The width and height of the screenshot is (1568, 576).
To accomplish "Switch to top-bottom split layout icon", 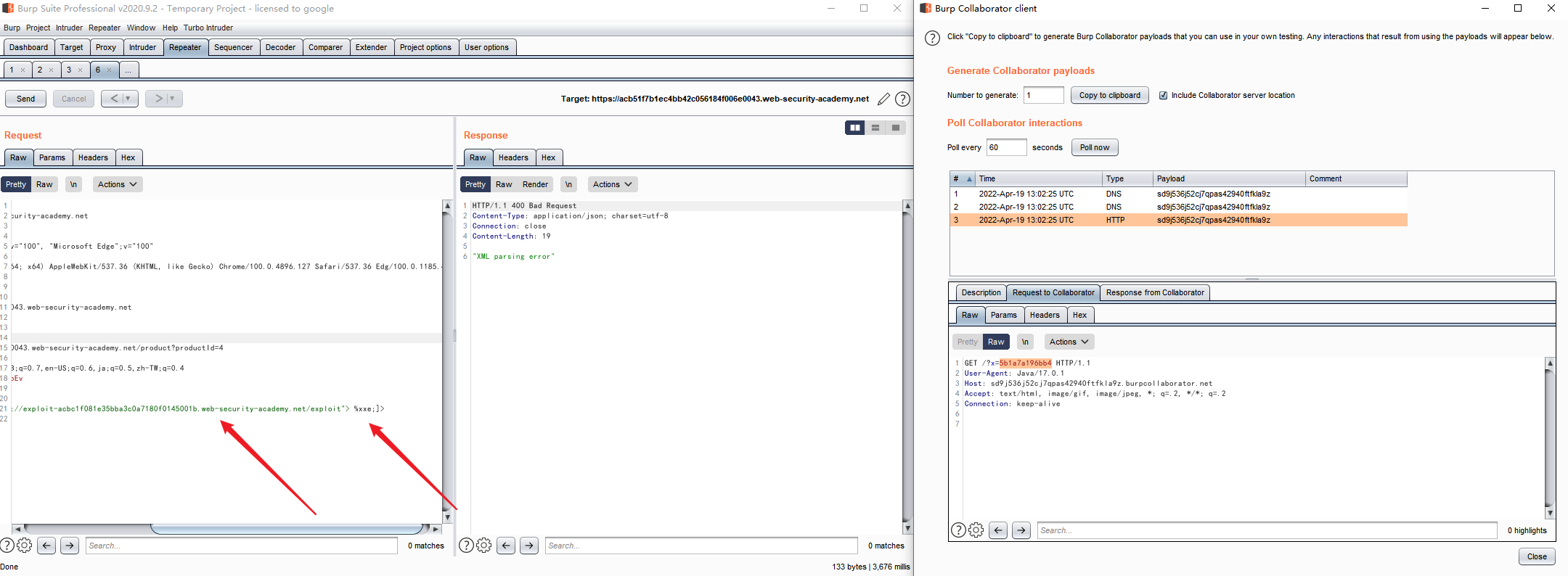I will [875, 128].
